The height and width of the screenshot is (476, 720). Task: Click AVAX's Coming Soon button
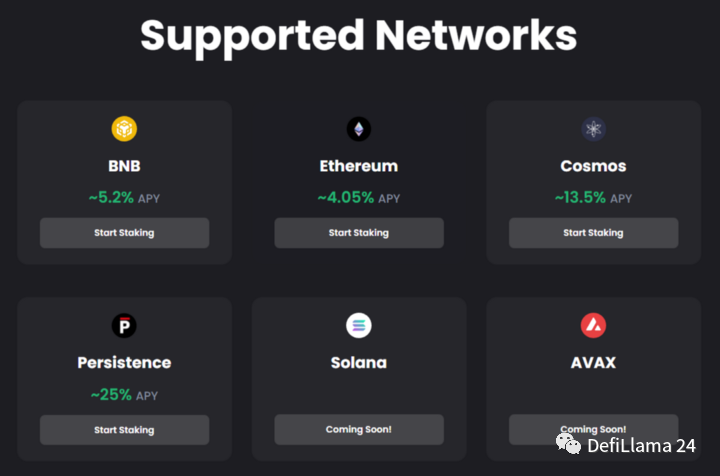pos(593,430)
